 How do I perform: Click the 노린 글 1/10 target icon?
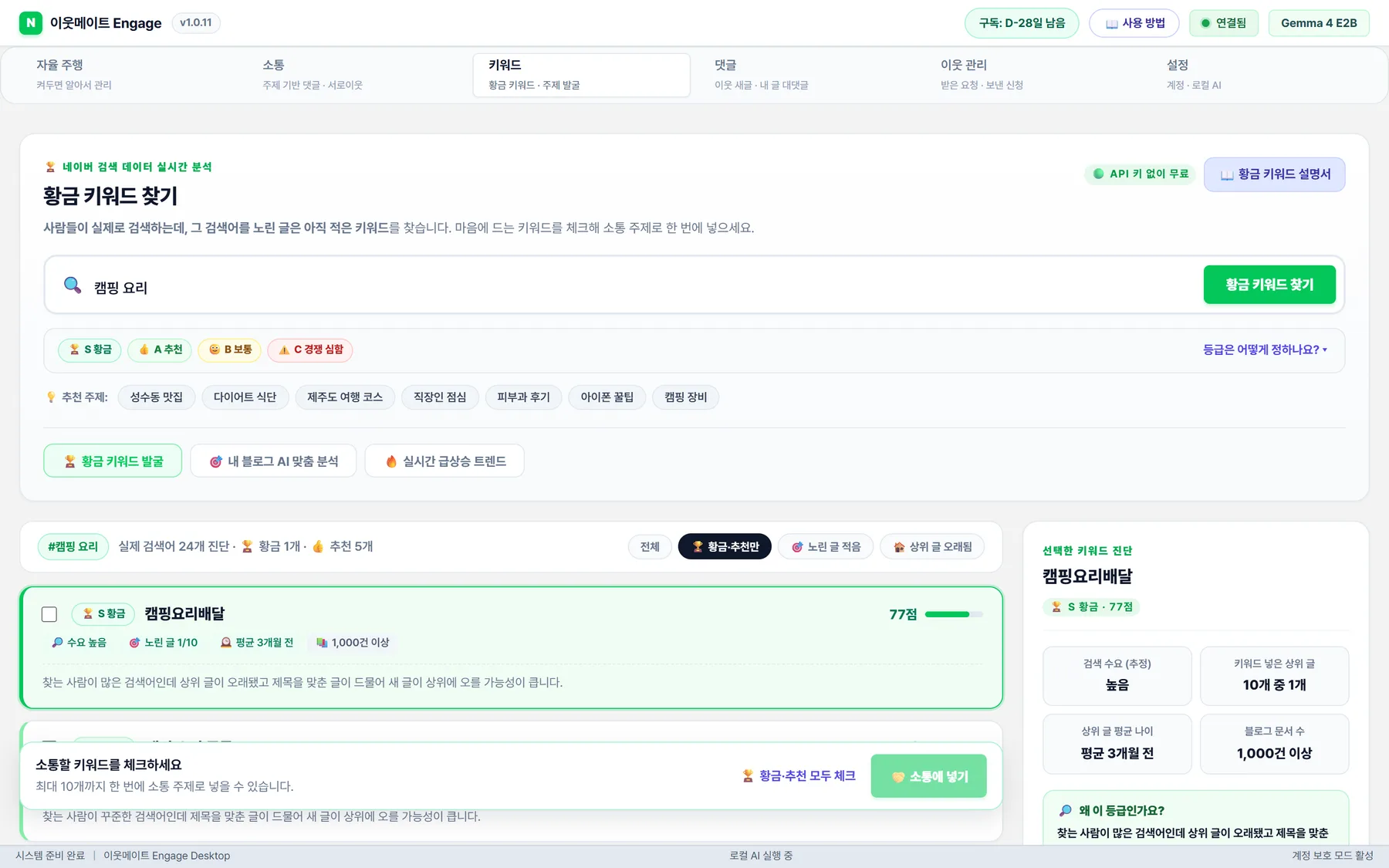134,643
